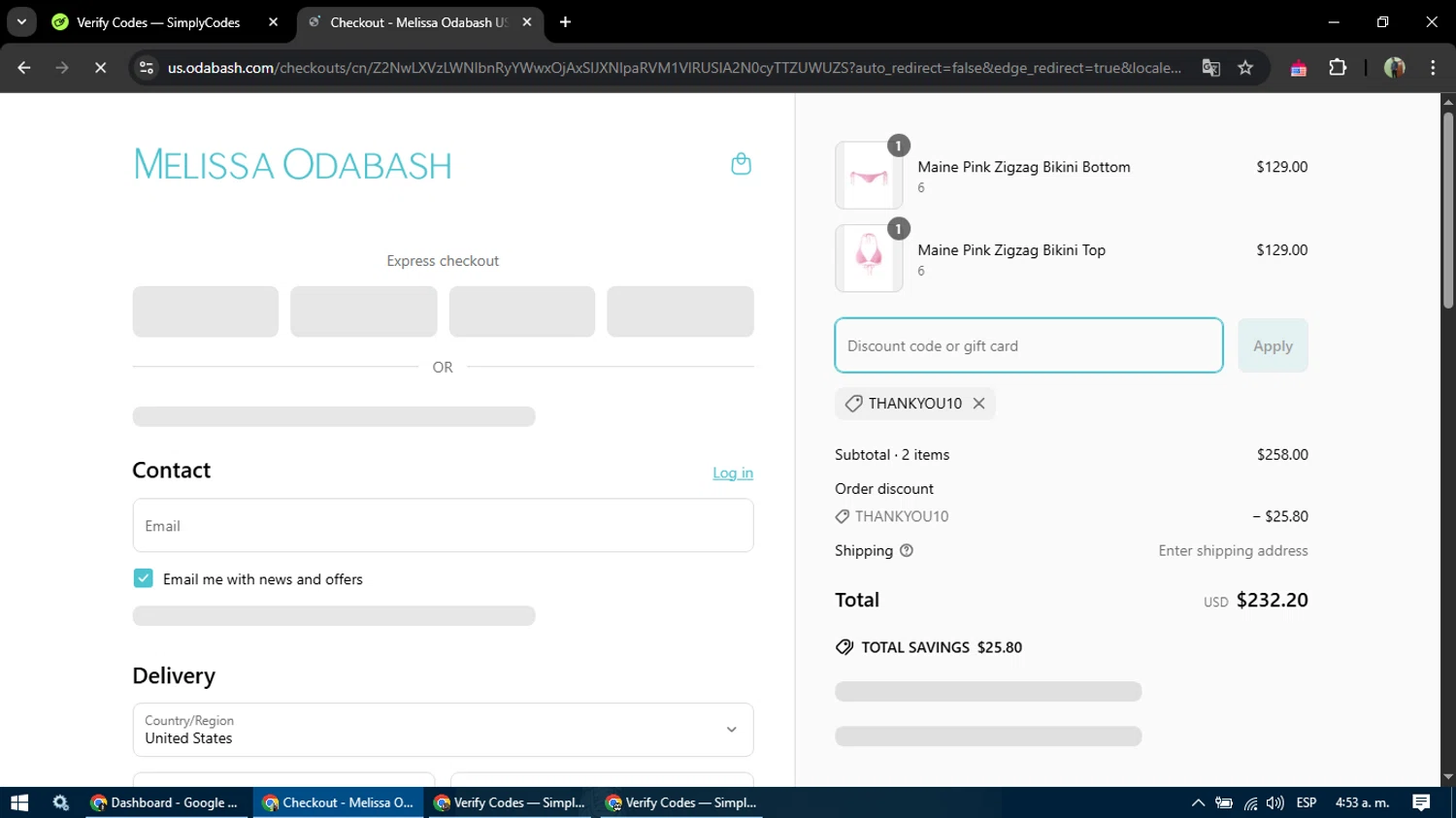
Task: Select the Checkout - Melissa Odabash tab
Action: (x=418, y=22)
